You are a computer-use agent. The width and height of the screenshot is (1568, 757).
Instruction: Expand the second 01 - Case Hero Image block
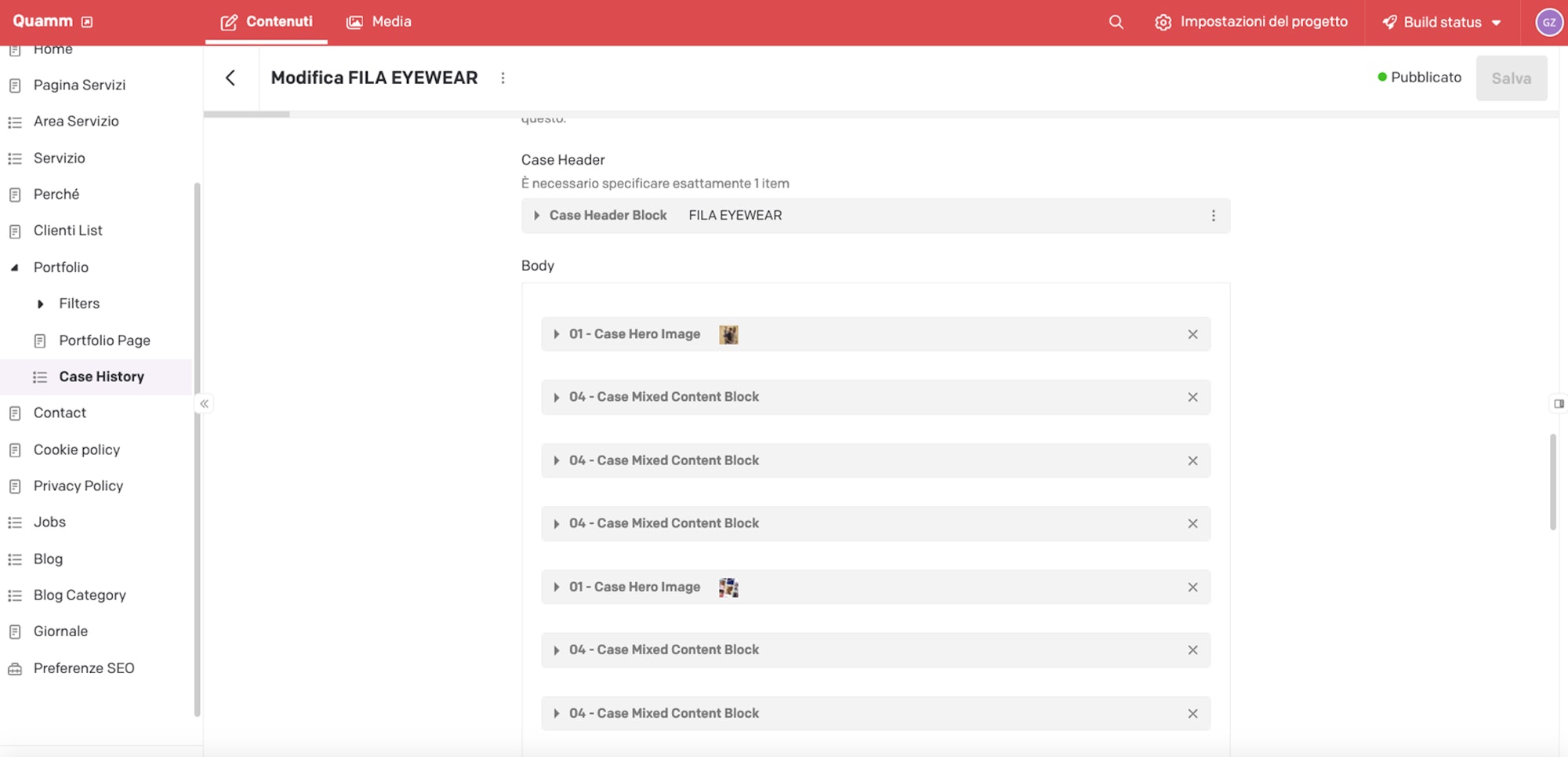(556, 588)
